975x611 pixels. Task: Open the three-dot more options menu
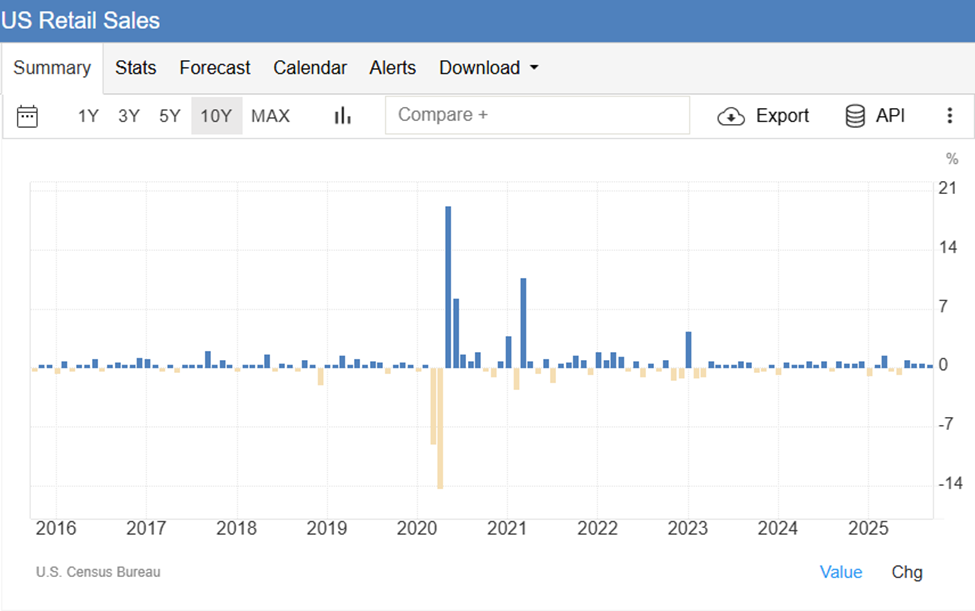tap(949, 116)
